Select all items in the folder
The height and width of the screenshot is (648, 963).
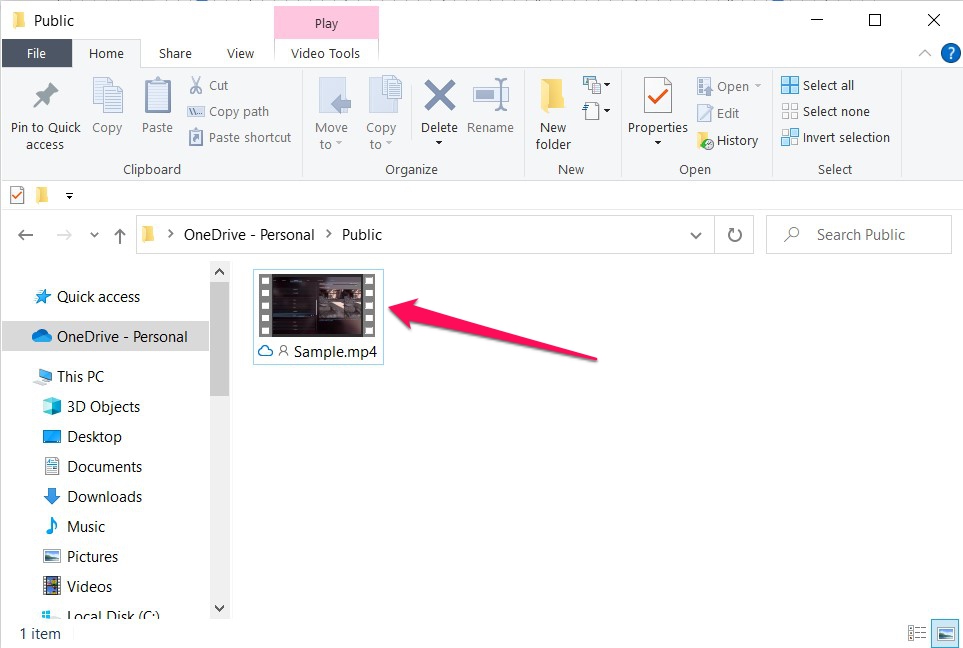[827, 84]
